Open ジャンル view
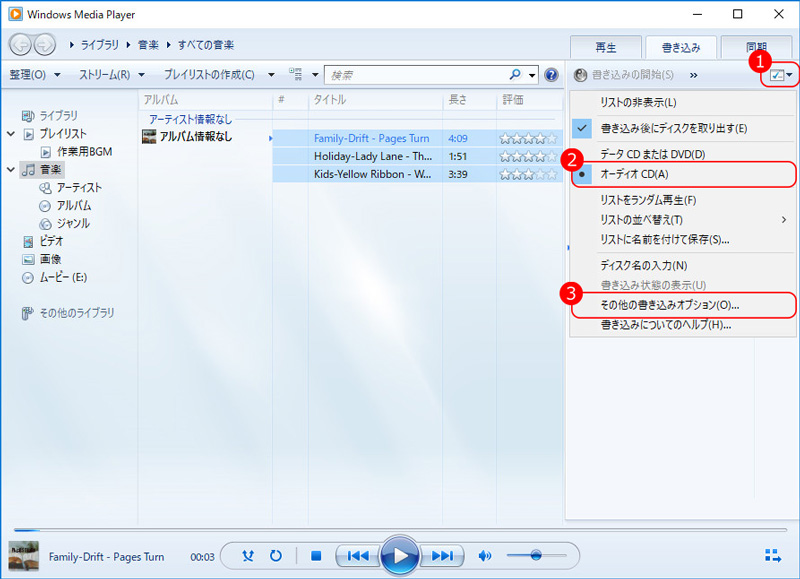The image size is (800, 579). point(65,223)
